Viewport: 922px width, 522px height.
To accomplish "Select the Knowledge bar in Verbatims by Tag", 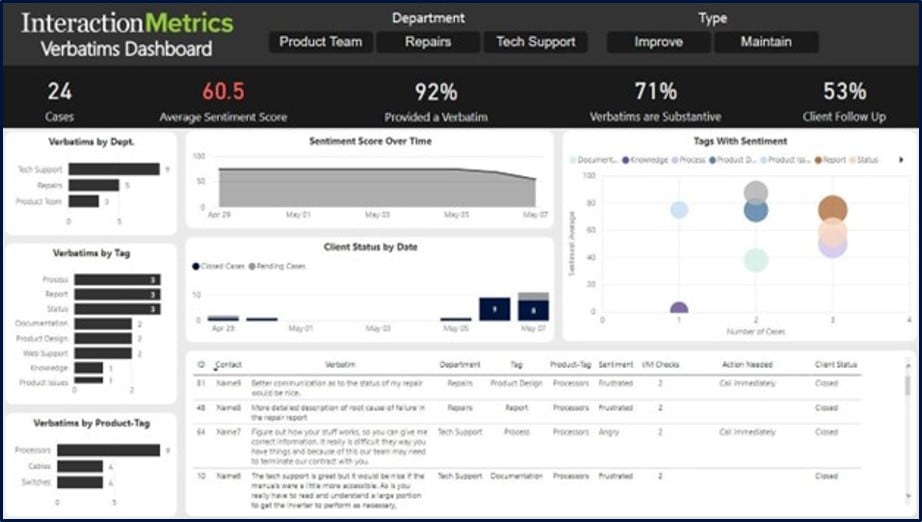I will 88,368.
